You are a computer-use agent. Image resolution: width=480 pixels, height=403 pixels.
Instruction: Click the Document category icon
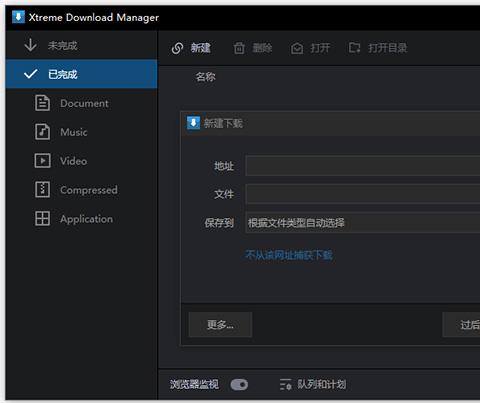coord(42,103)
